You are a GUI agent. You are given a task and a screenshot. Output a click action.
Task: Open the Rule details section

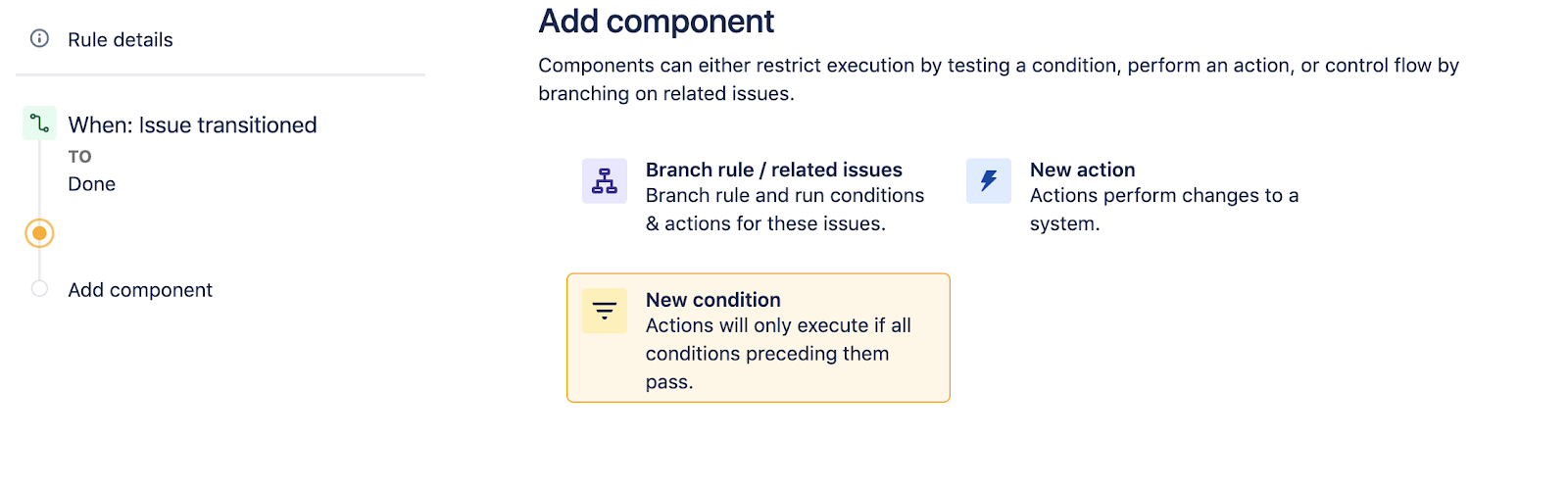pos(120,40)
